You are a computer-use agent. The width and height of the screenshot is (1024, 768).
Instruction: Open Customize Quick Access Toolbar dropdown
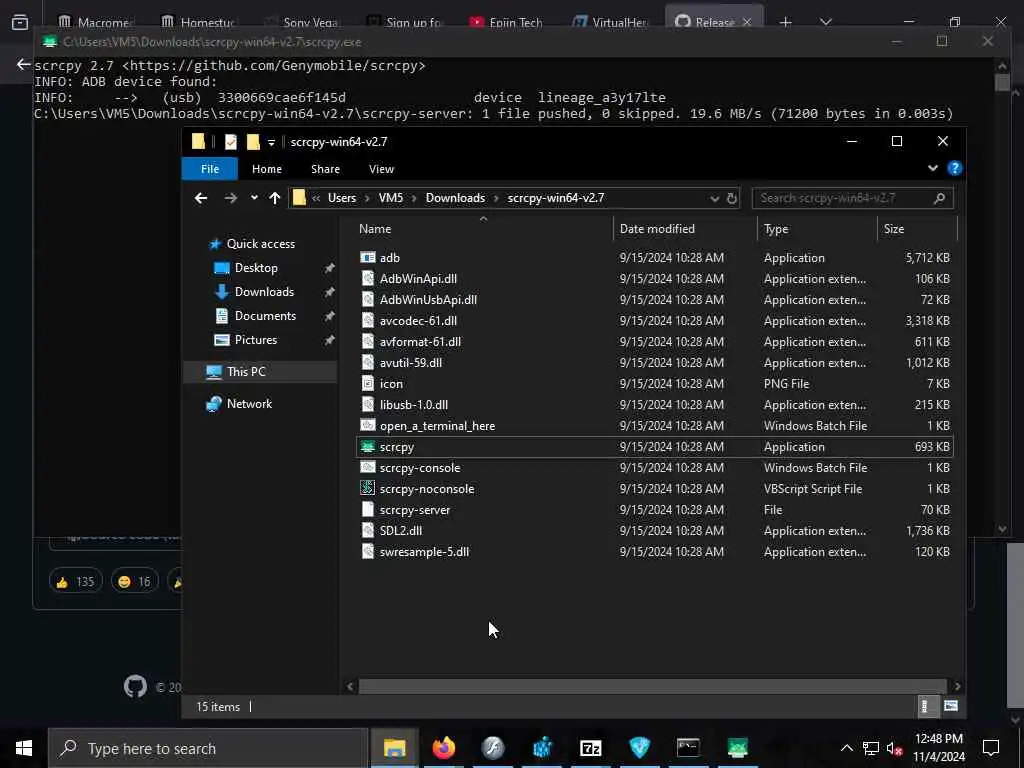click(x=271, y=142)
